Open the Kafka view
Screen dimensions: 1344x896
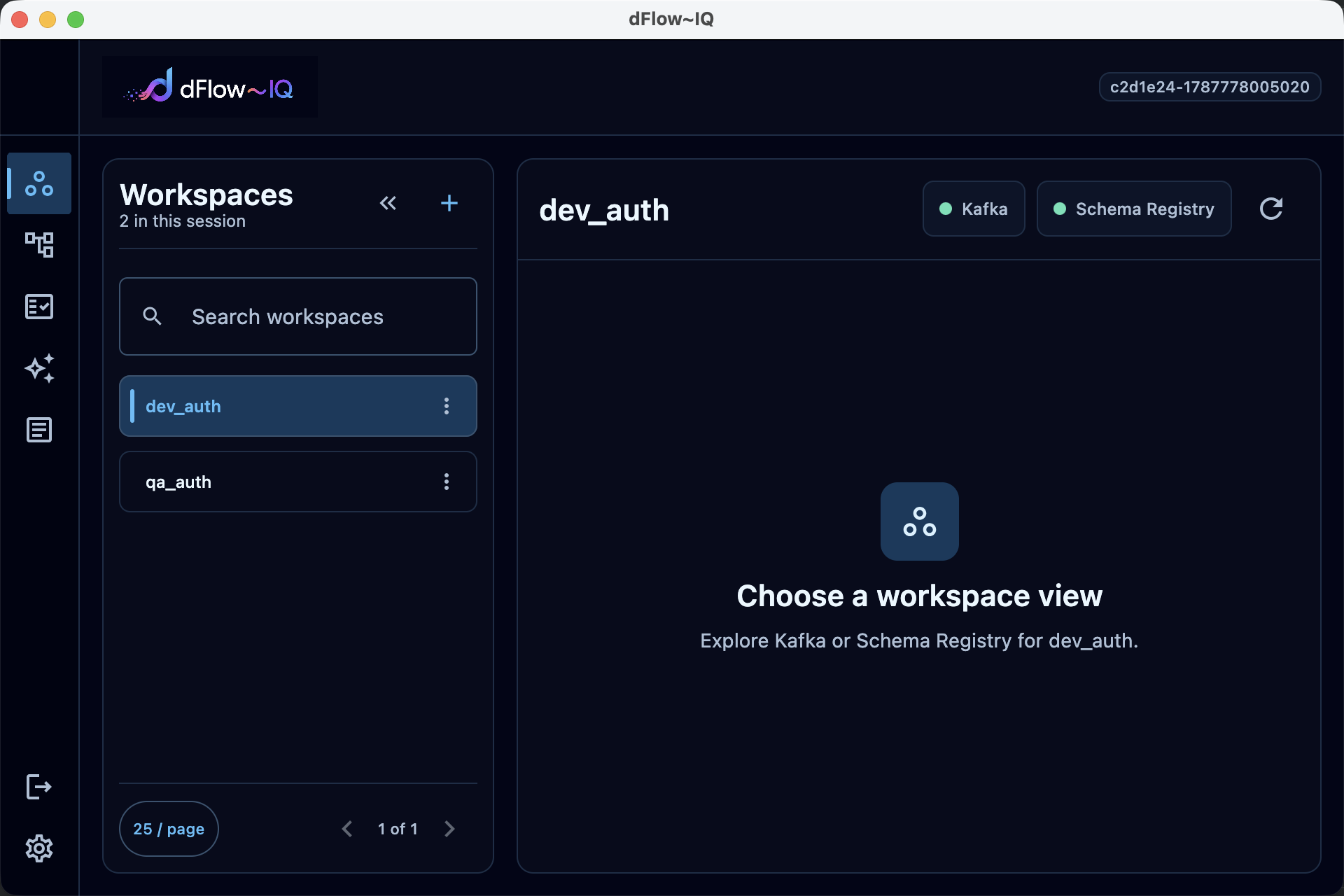pos(974,209)
